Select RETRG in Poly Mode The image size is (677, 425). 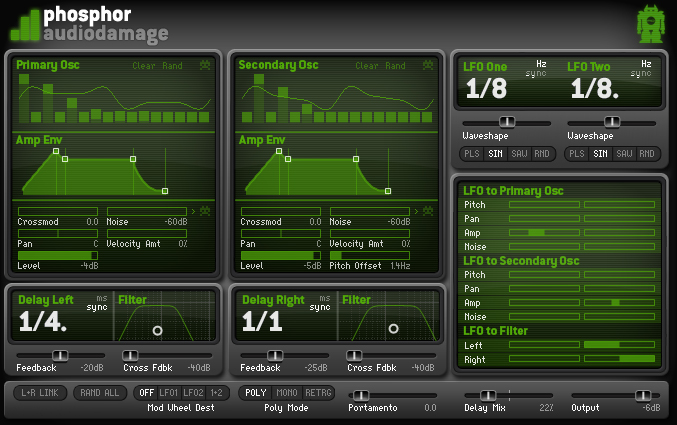(x=318, y=393)
